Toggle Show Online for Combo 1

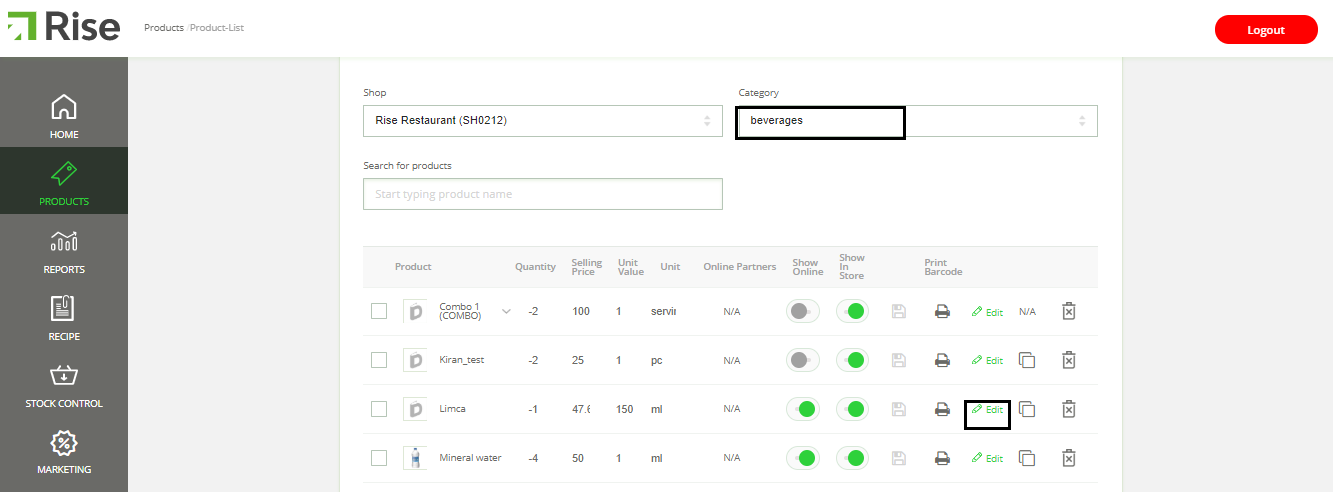coord(804,311)
